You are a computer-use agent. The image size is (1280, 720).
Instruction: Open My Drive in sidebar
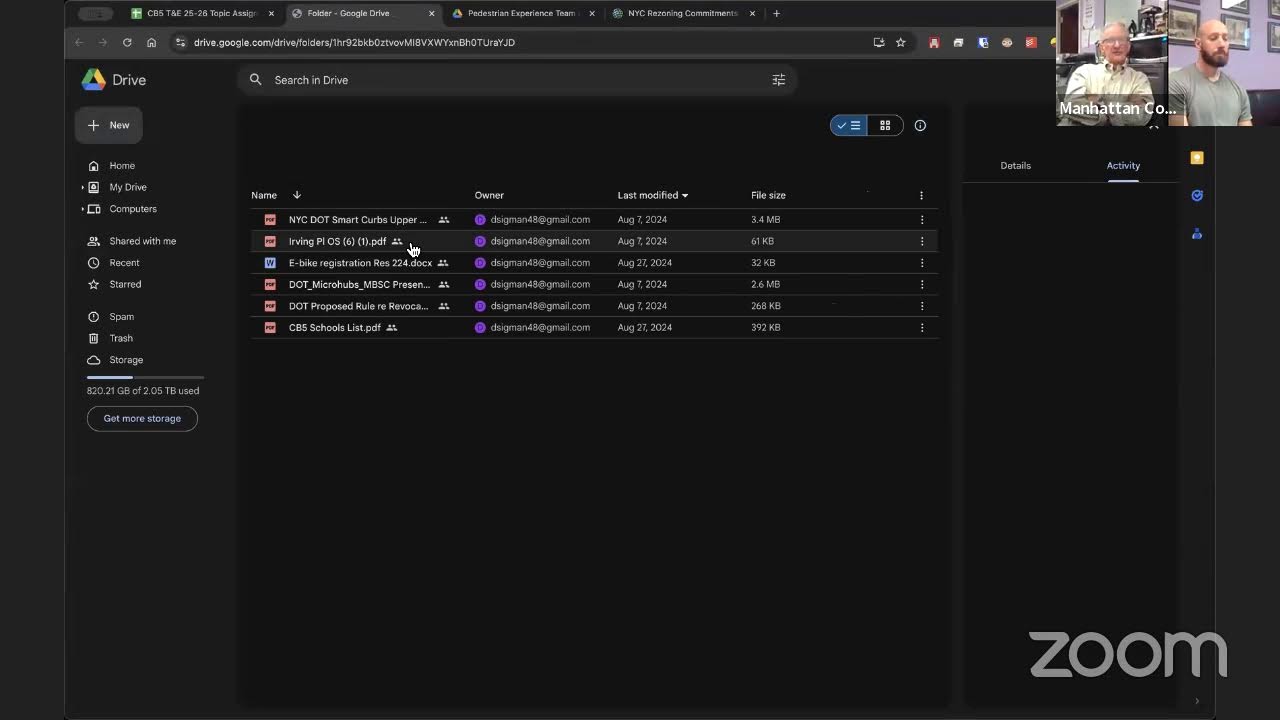pyautogui.click(x=128, y=187)
